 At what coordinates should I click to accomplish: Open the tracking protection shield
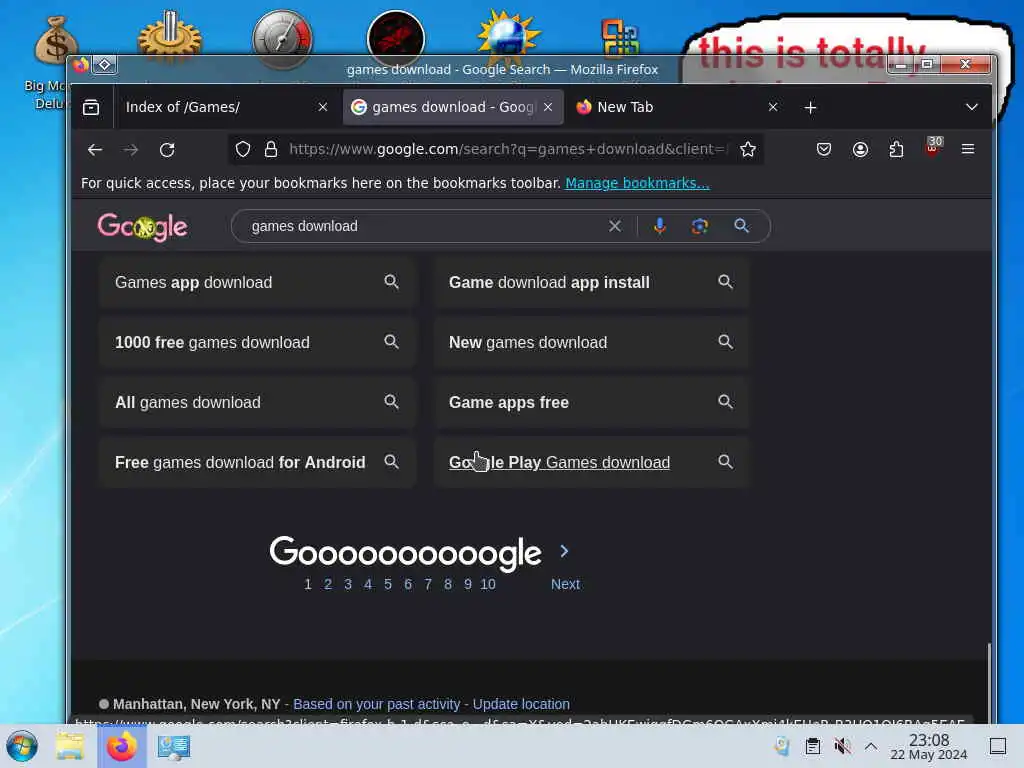[243, 150]
